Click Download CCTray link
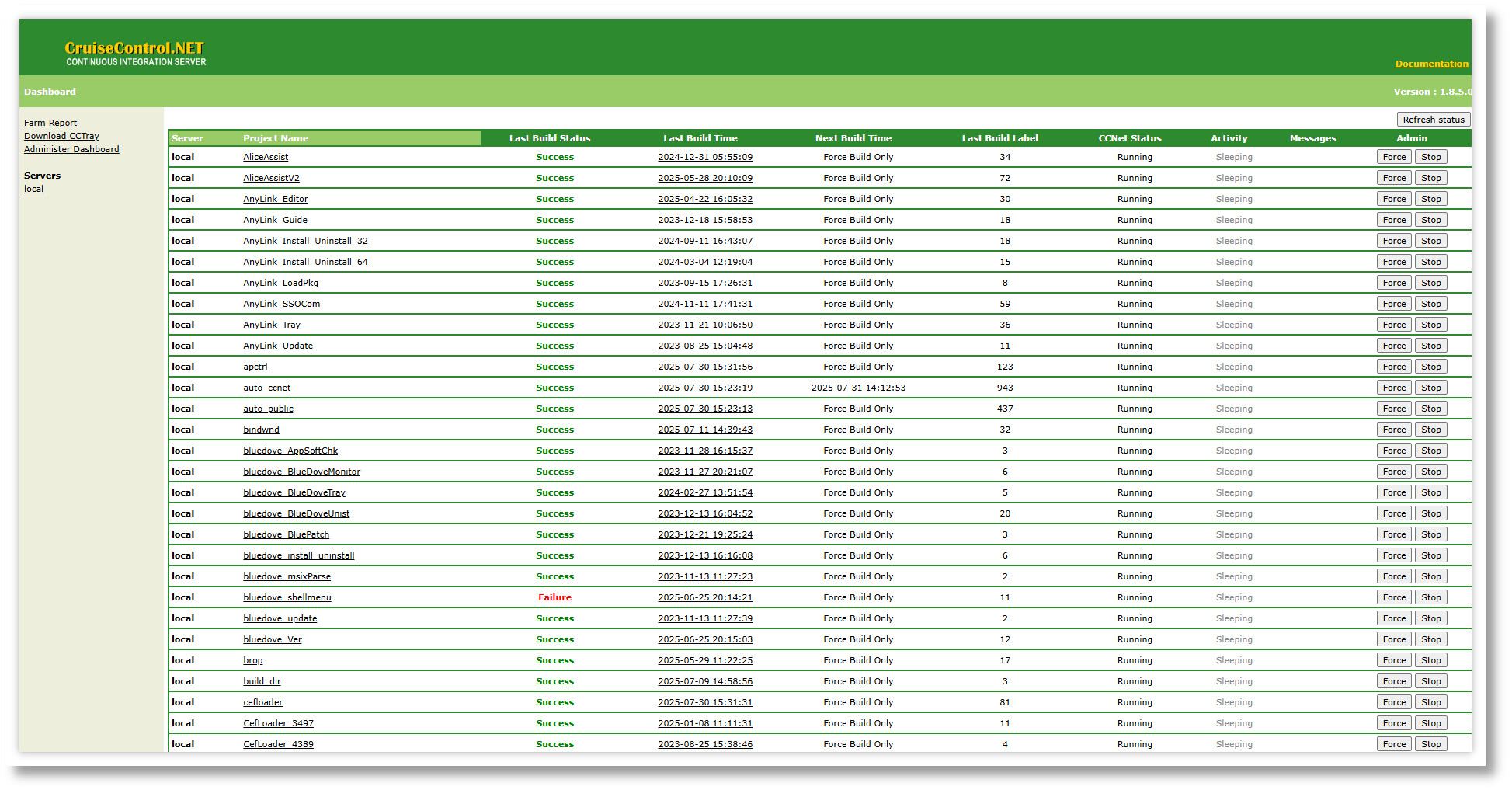Viewport: 1512px width, 790px height. coord(61,136)
